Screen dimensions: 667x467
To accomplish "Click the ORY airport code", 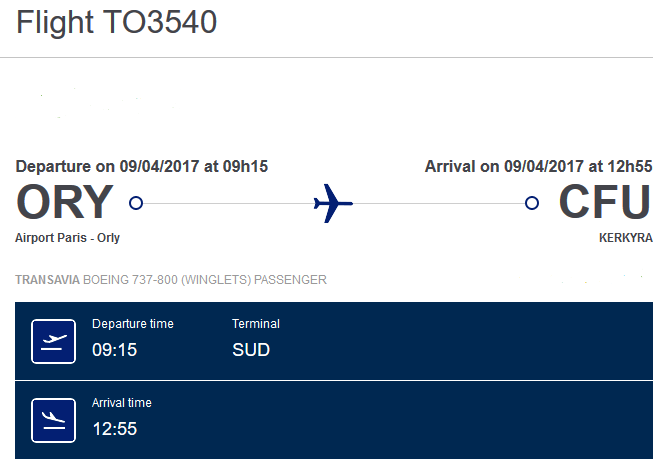I will pos(65,202).
